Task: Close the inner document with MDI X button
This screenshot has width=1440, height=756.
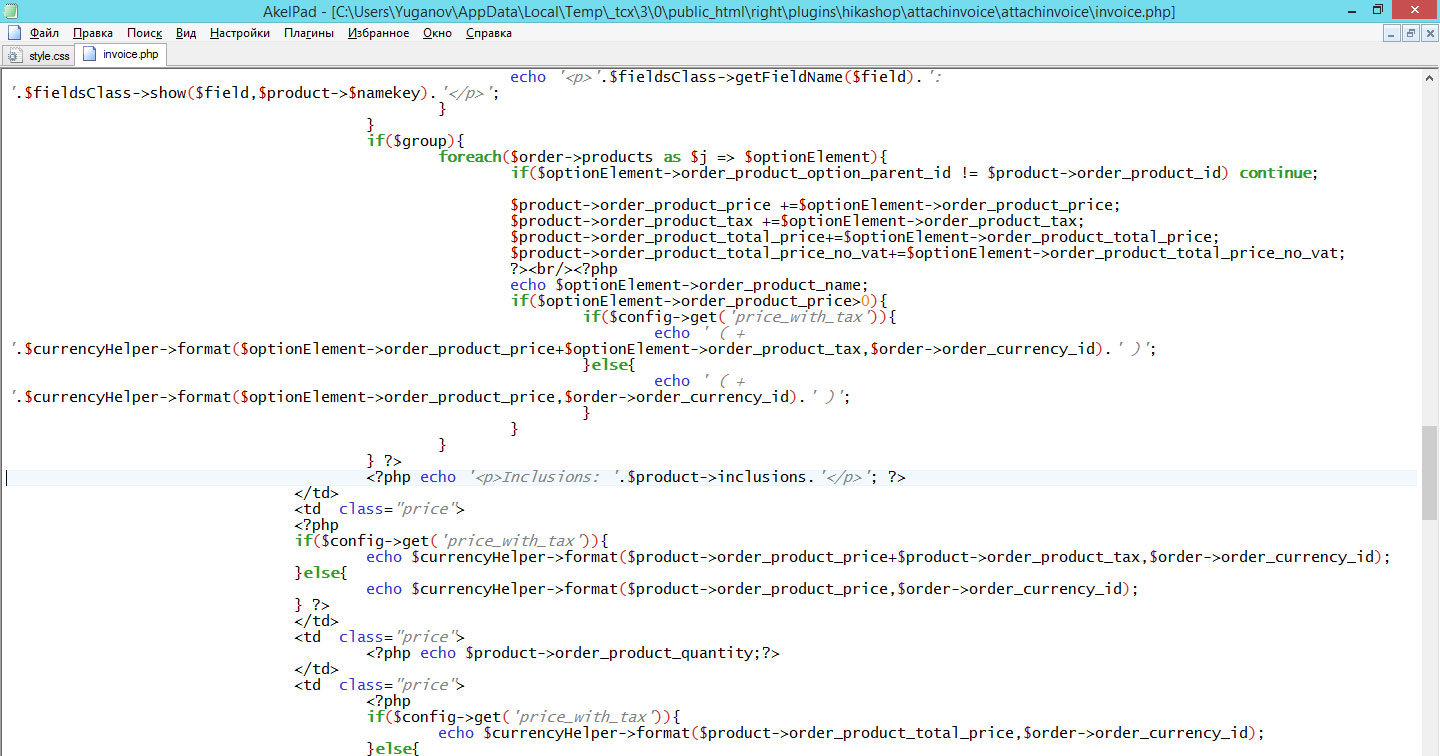Action: click(1428, 33)
